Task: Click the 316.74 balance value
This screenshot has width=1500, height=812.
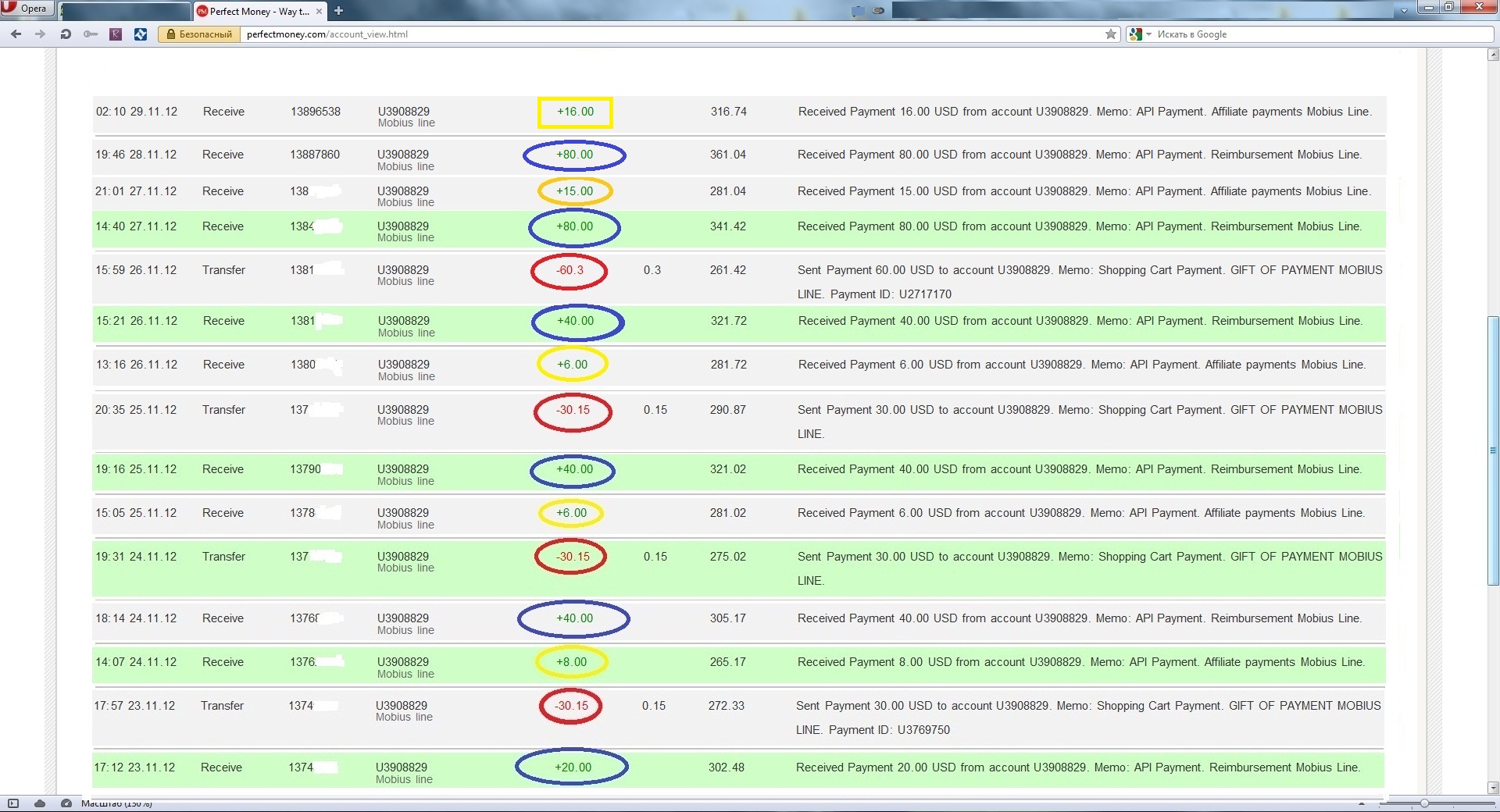Action: point(728,112)
